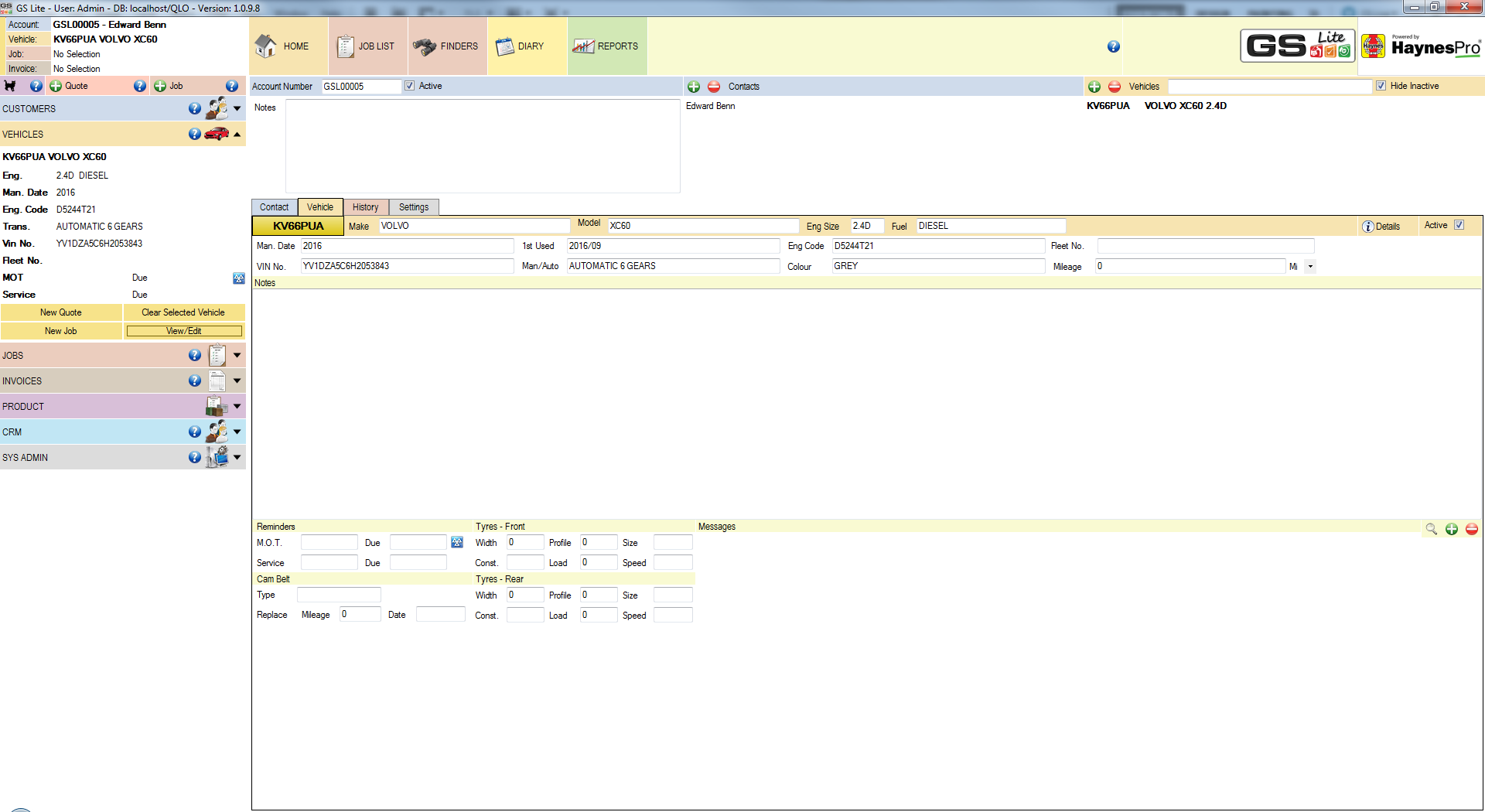This screenshot has height=812, width=1485.
Task: Click the KV66PUA registration plate button
Action: (x=299, y=226)
